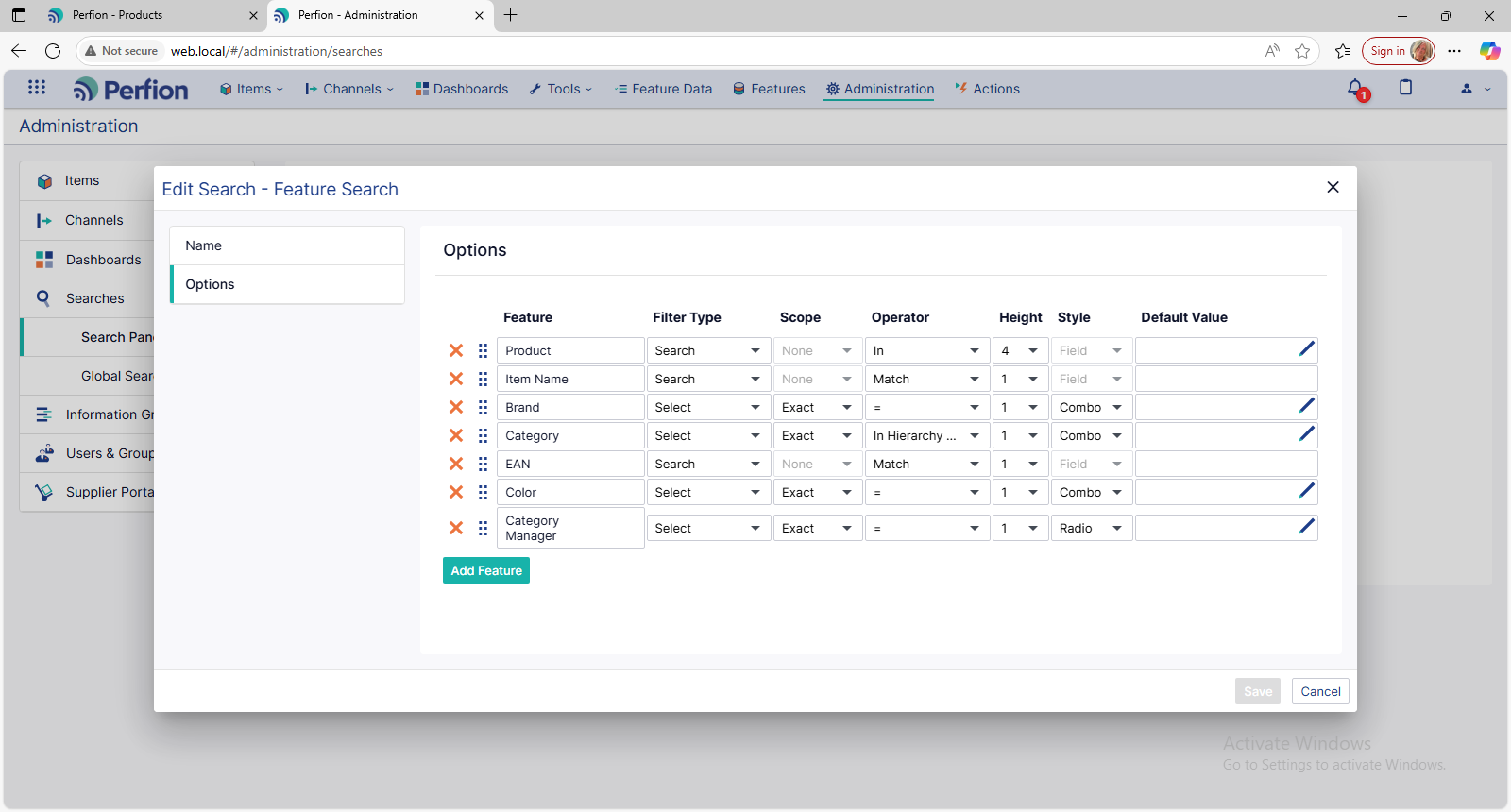Screen dimensions: 1511x812
Task: Open the Copilot sidebar icon
Action: [x=1489, y=51]
